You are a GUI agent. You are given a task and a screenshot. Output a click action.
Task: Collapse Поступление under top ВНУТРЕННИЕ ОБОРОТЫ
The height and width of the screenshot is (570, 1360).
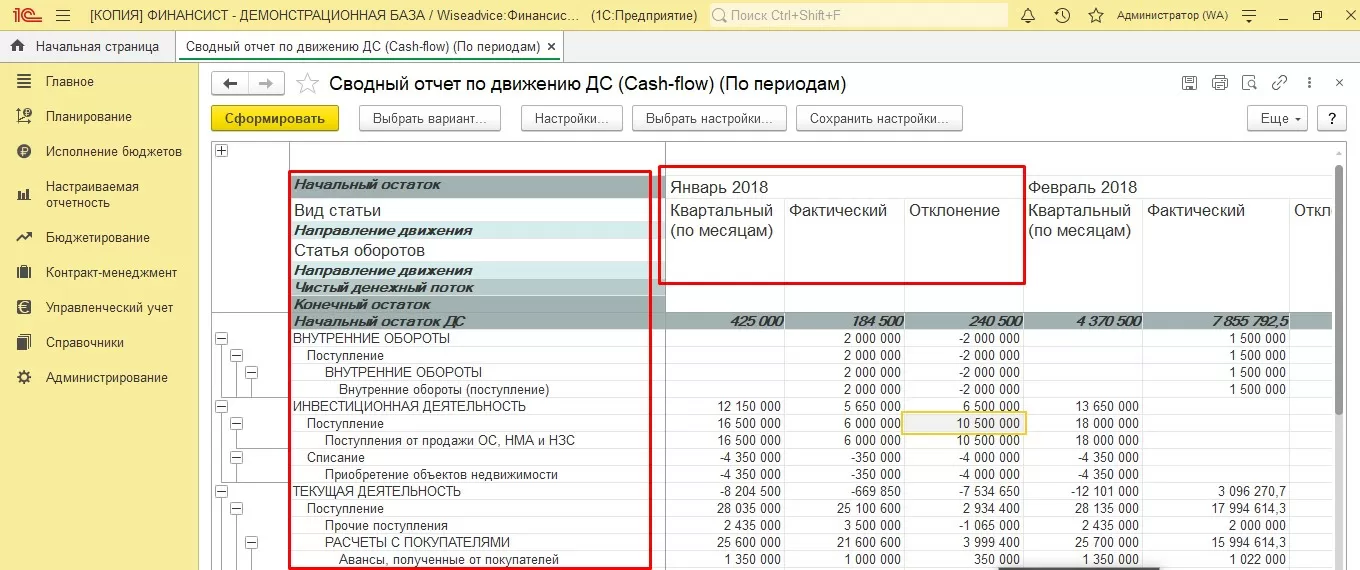(236, 355)
